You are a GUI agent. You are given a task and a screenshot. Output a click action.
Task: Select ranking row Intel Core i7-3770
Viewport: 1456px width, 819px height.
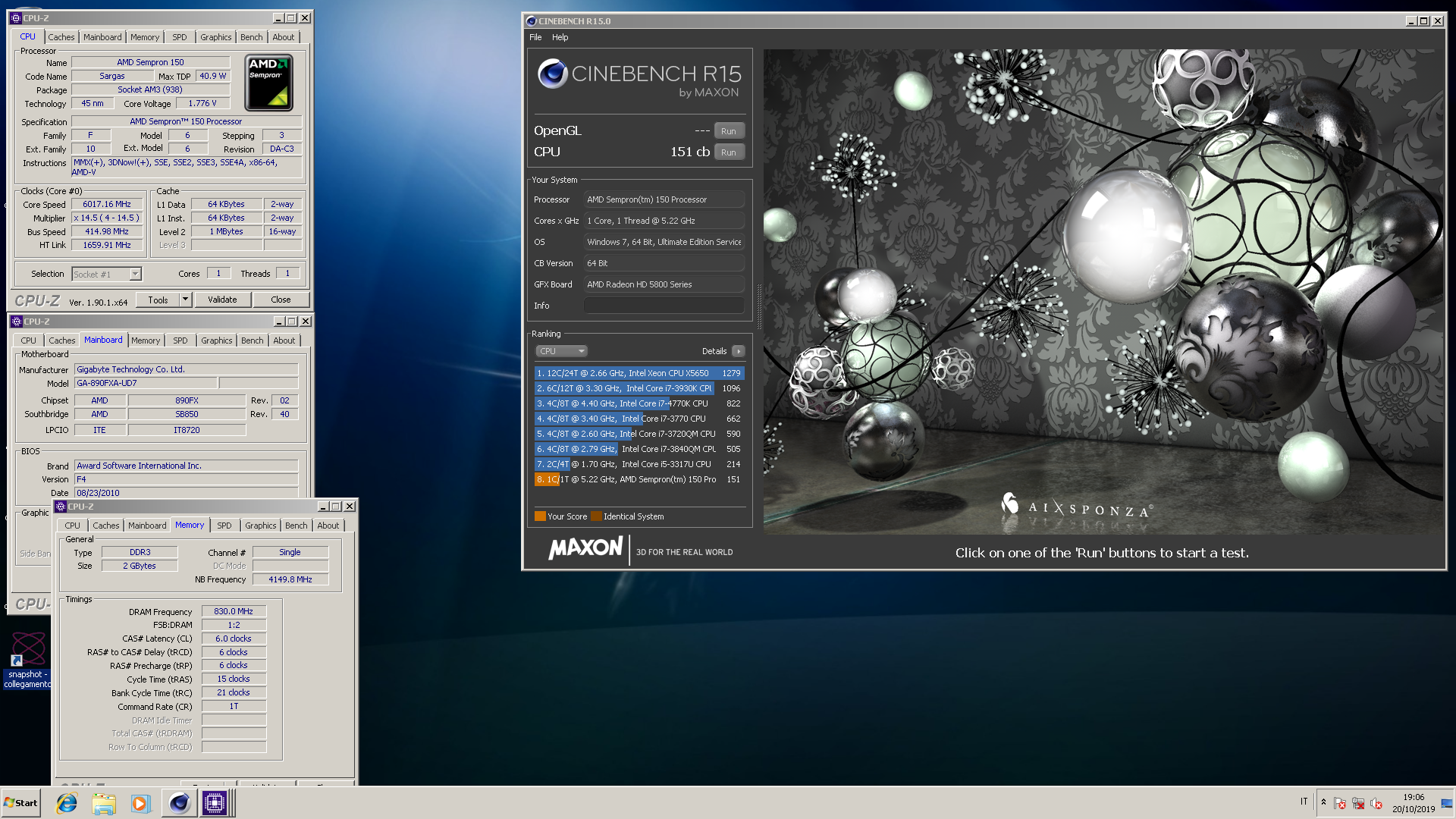pos(639,419)
